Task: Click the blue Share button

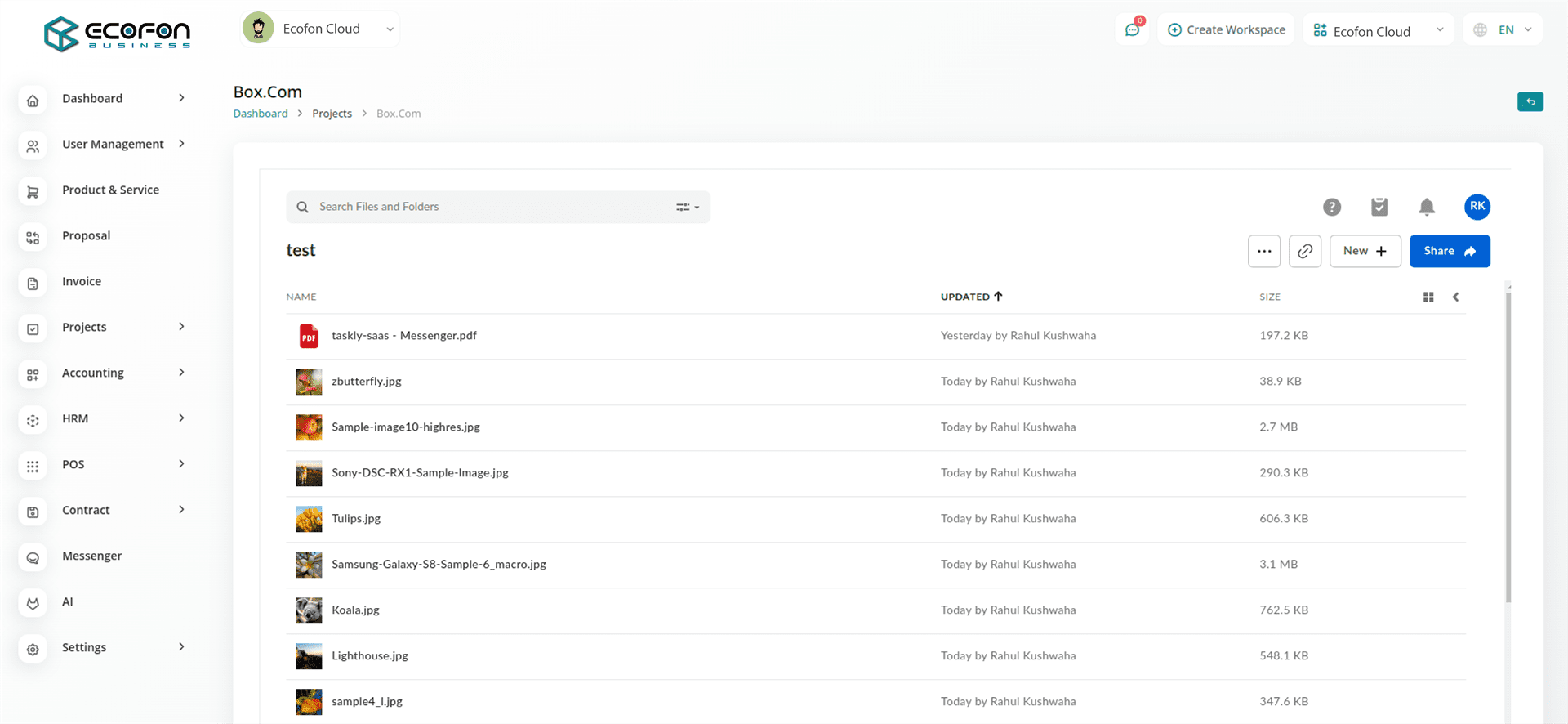Action: pyautogui.click(x=1450, y=251)
